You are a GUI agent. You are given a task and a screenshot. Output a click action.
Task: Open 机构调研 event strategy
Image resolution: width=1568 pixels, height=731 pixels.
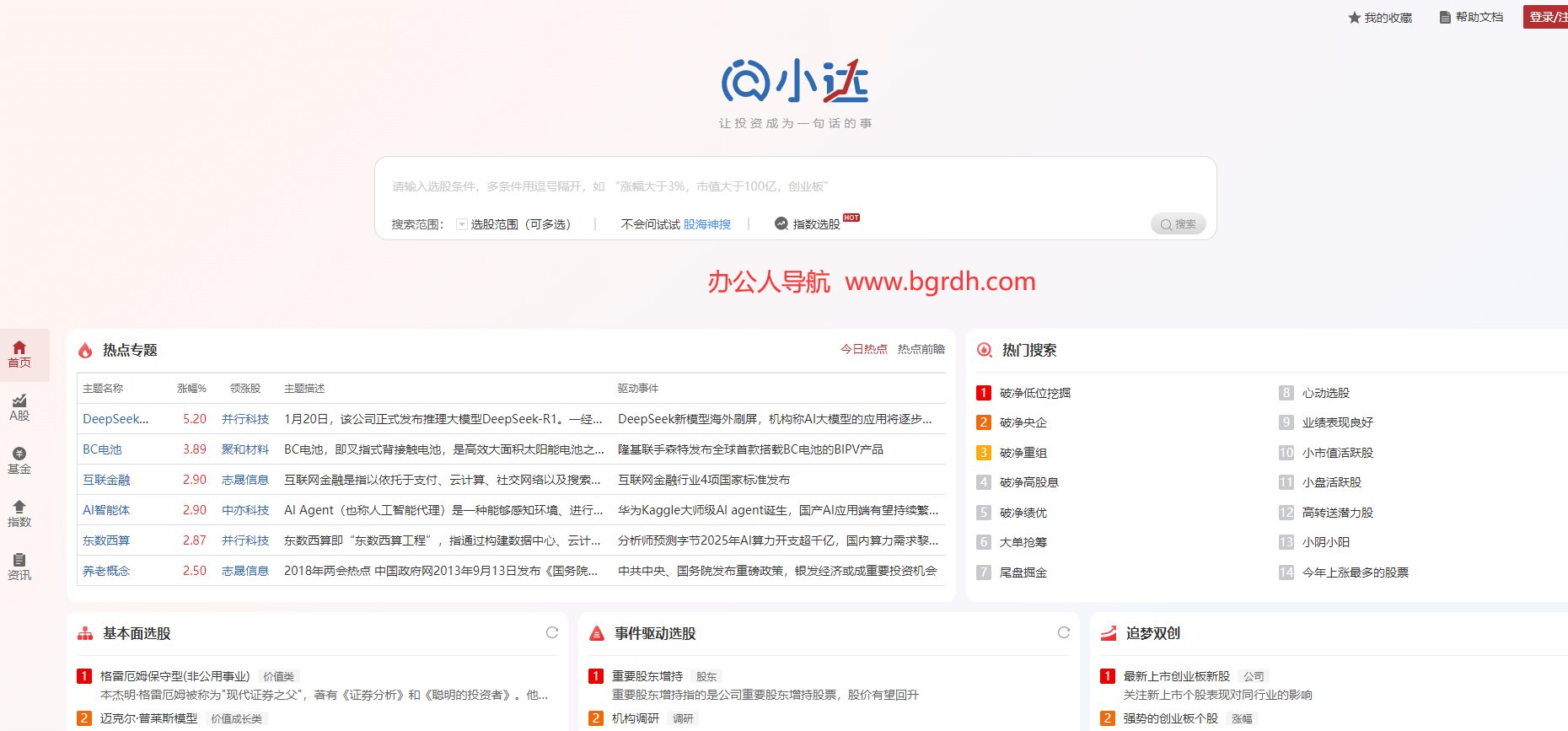[636, 718]
